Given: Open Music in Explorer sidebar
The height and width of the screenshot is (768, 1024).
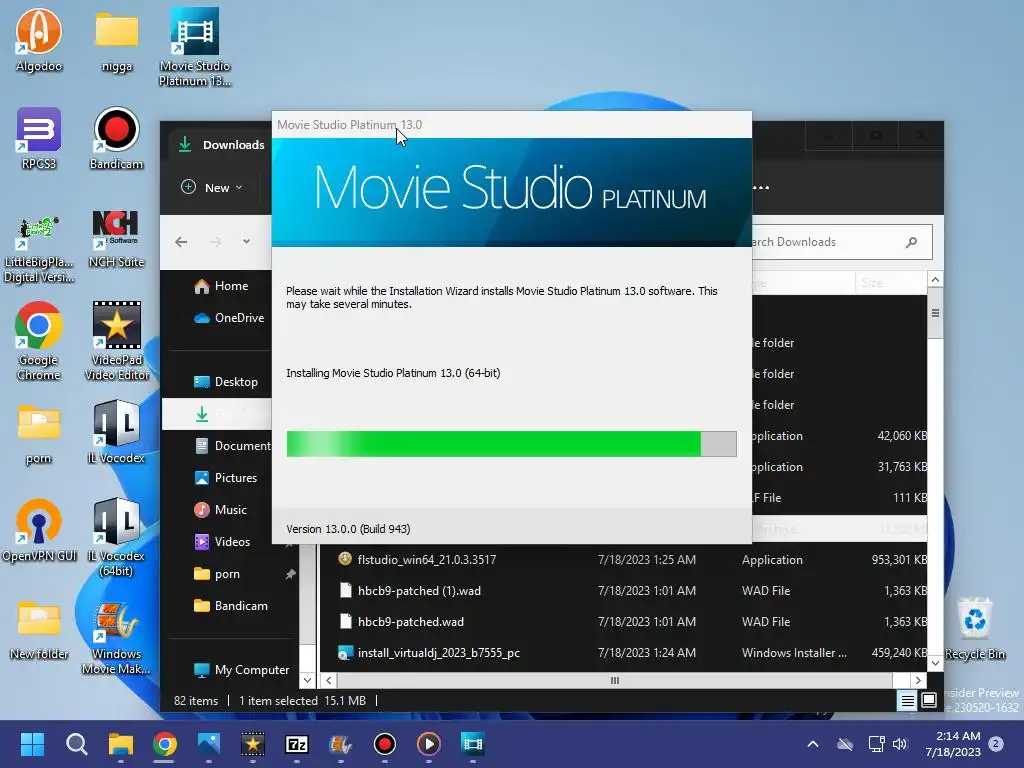Looking at the screenshot, I should (220, 510).
